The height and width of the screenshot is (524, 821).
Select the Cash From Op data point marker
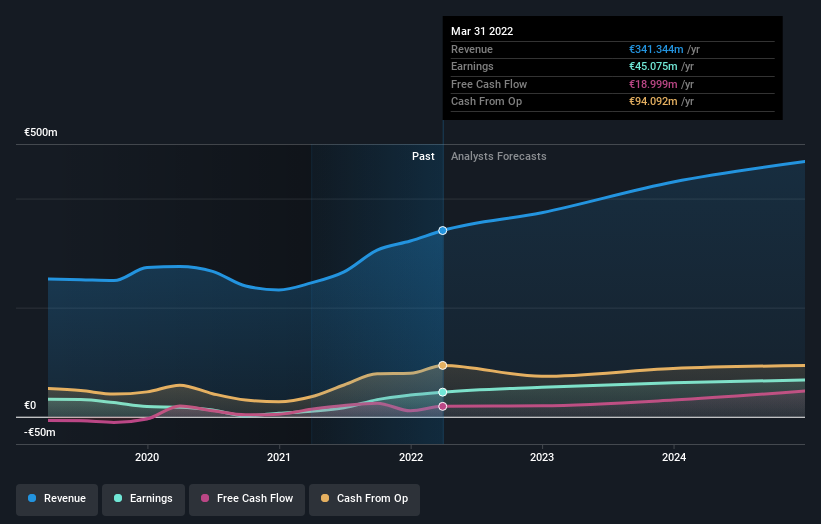(x=442, y=365)
